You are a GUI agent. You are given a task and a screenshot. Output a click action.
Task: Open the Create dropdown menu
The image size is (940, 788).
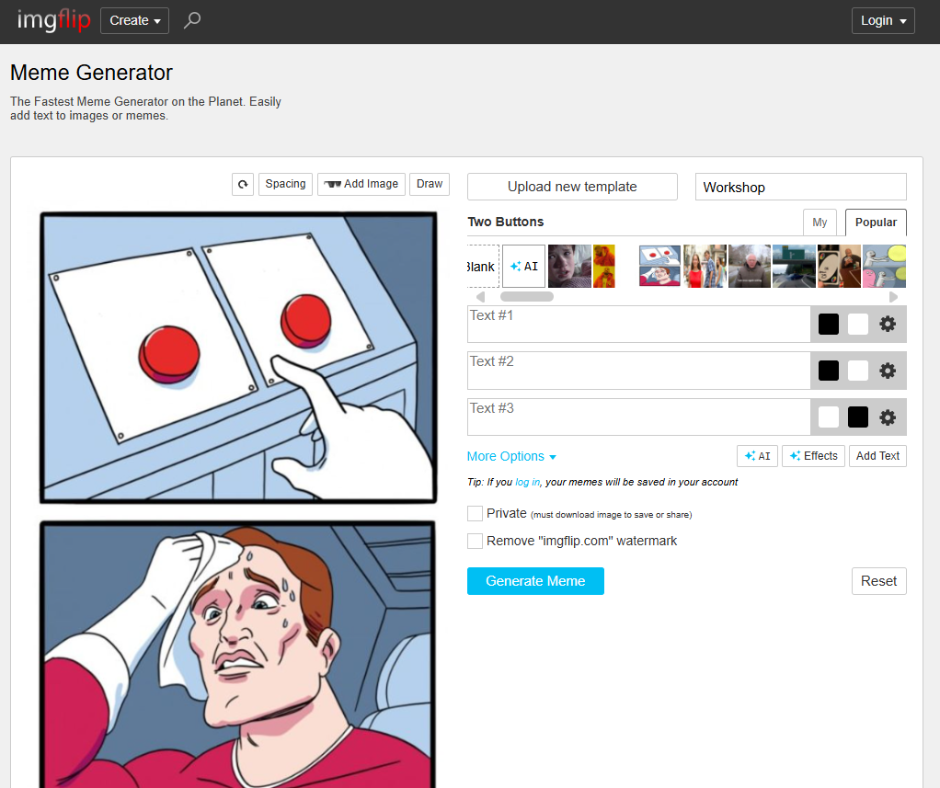(134, 20)
